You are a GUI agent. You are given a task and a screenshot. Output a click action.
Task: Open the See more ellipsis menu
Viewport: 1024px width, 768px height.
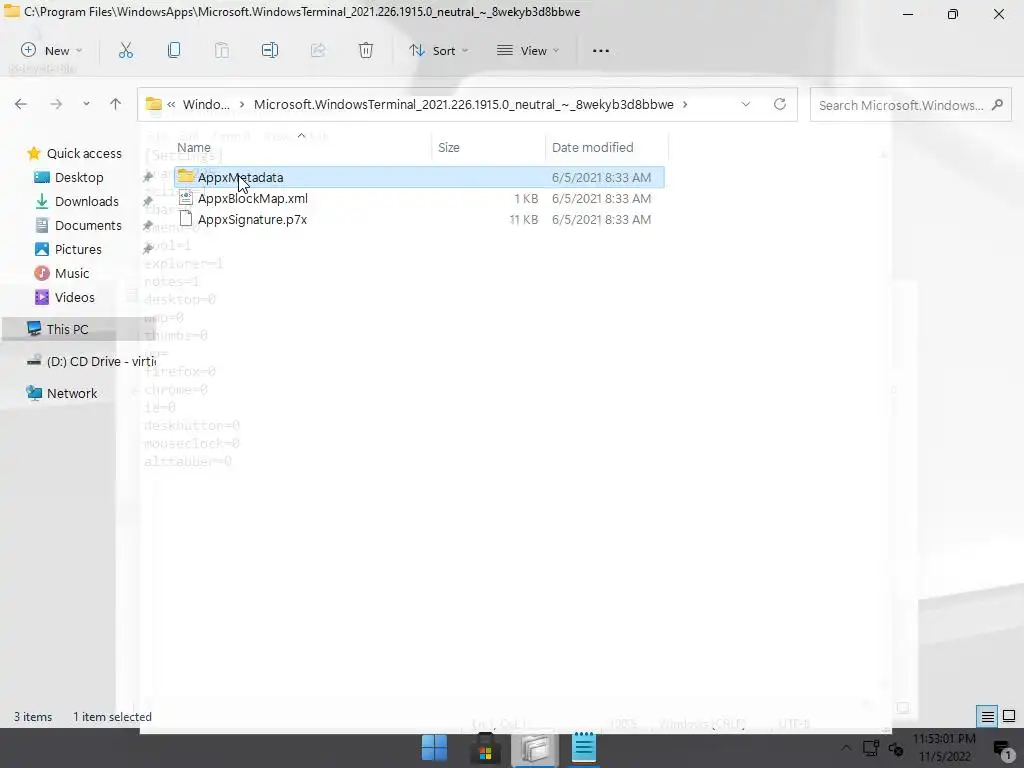(601, 50)
